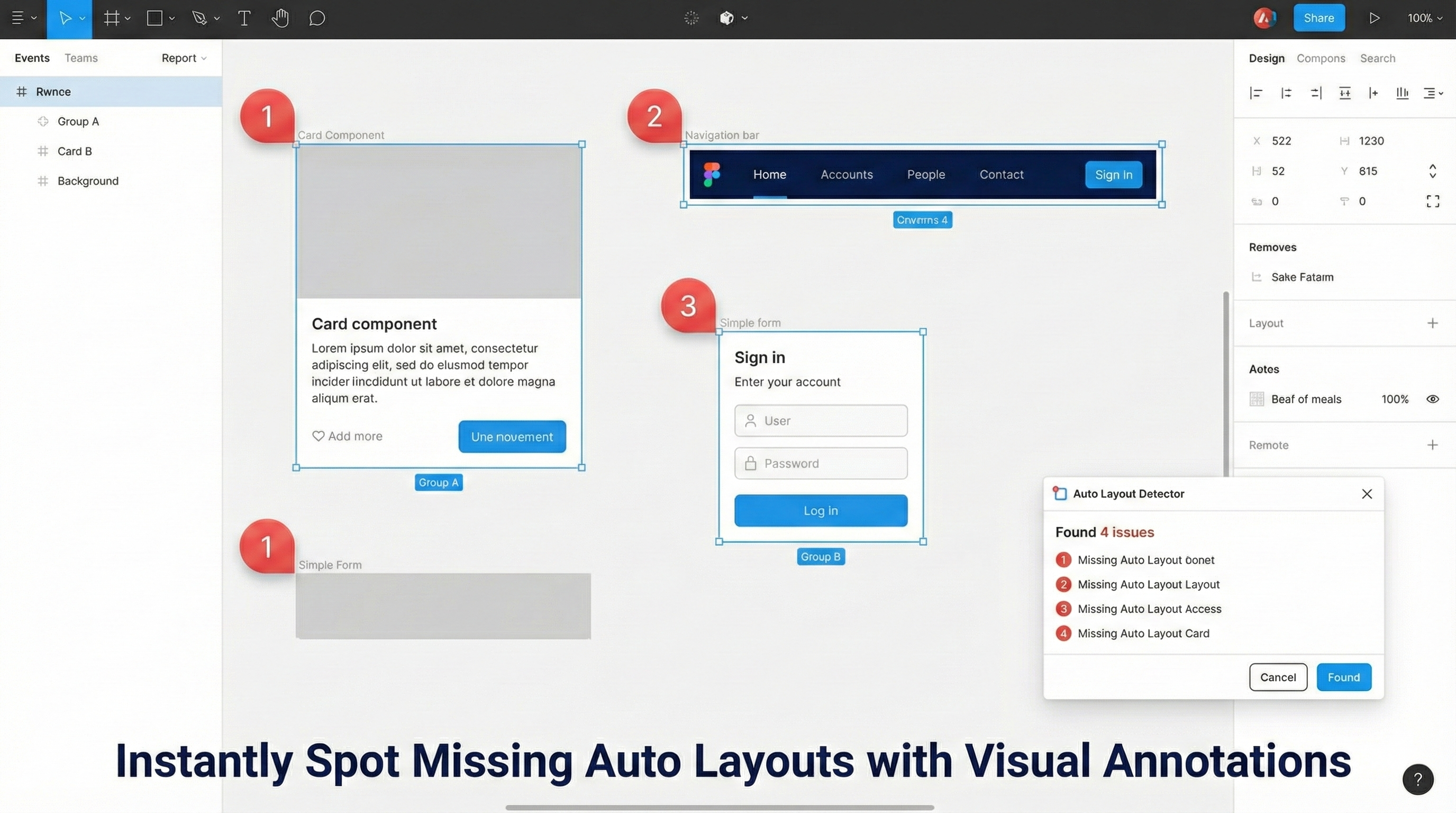Expand the Report dropdown

coord(184,58)
